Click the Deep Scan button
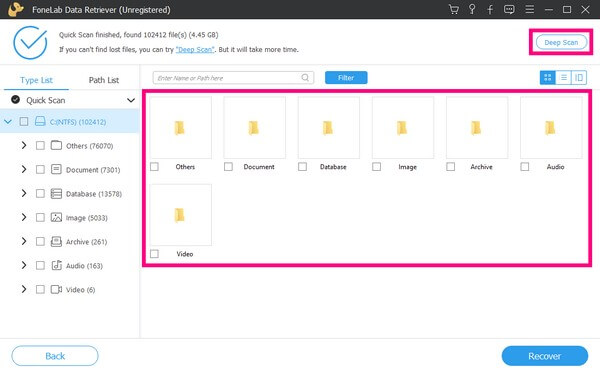The width and height of the screenshot is (600, 377). click(561, 42)
